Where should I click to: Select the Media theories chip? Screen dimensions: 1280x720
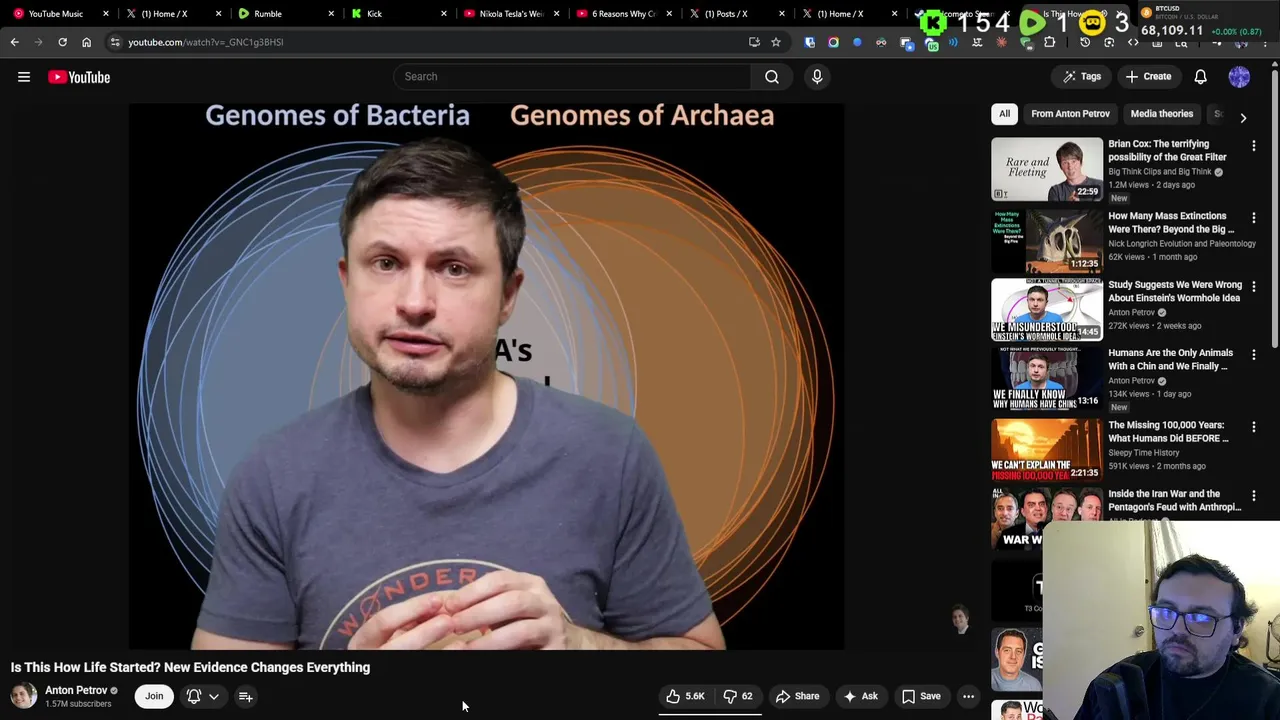pos(1162,114)
